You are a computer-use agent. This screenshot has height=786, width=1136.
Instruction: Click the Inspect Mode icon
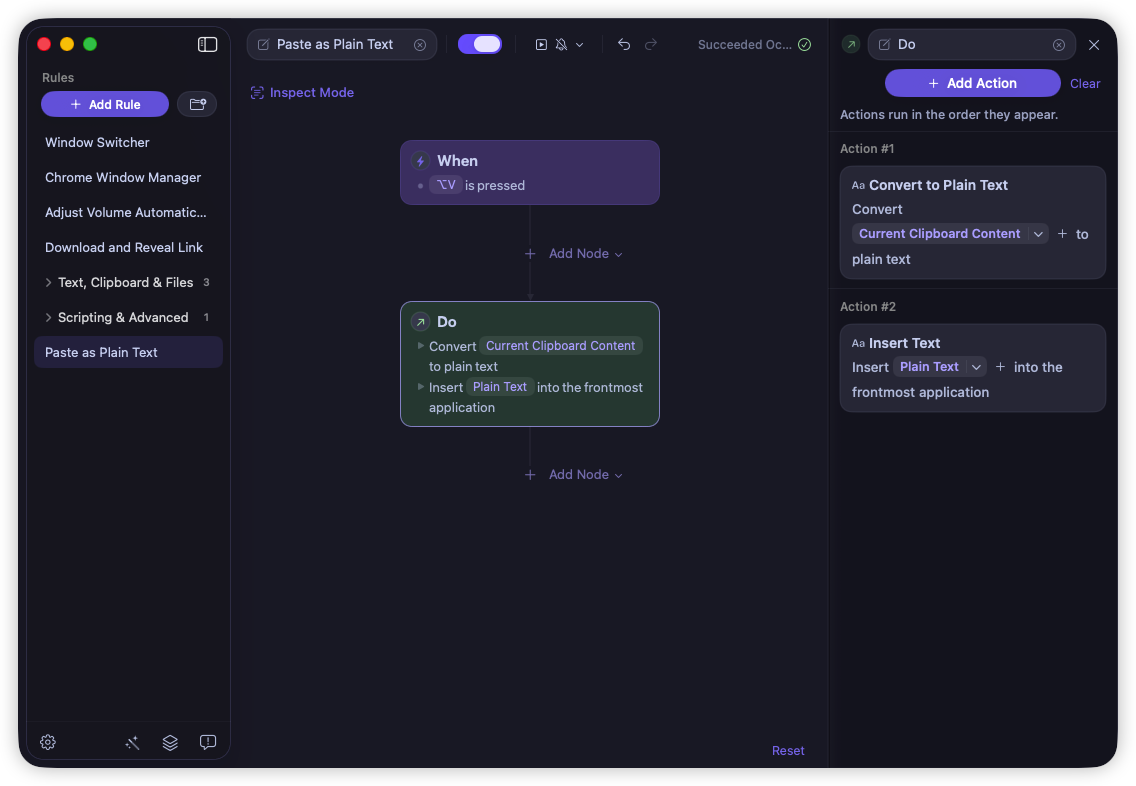(x=257, y=93)
